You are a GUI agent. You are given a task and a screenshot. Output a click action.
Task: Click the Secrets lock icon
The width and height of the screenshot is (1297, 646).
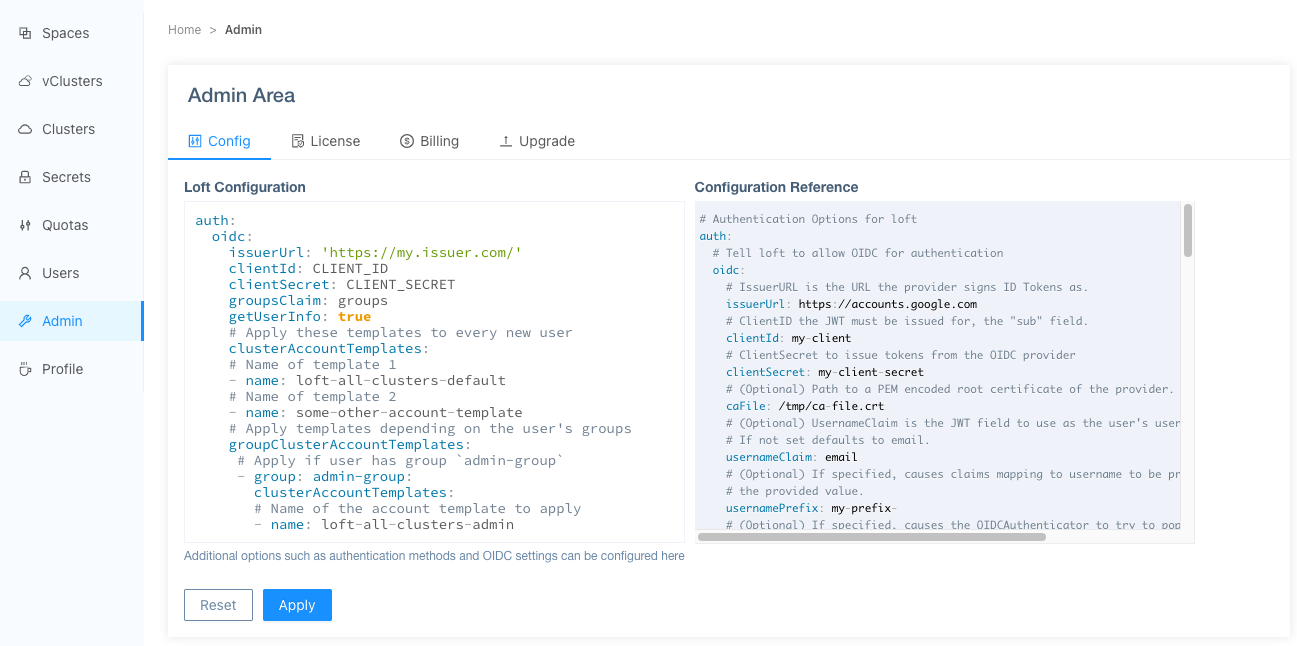coord(25,177)
